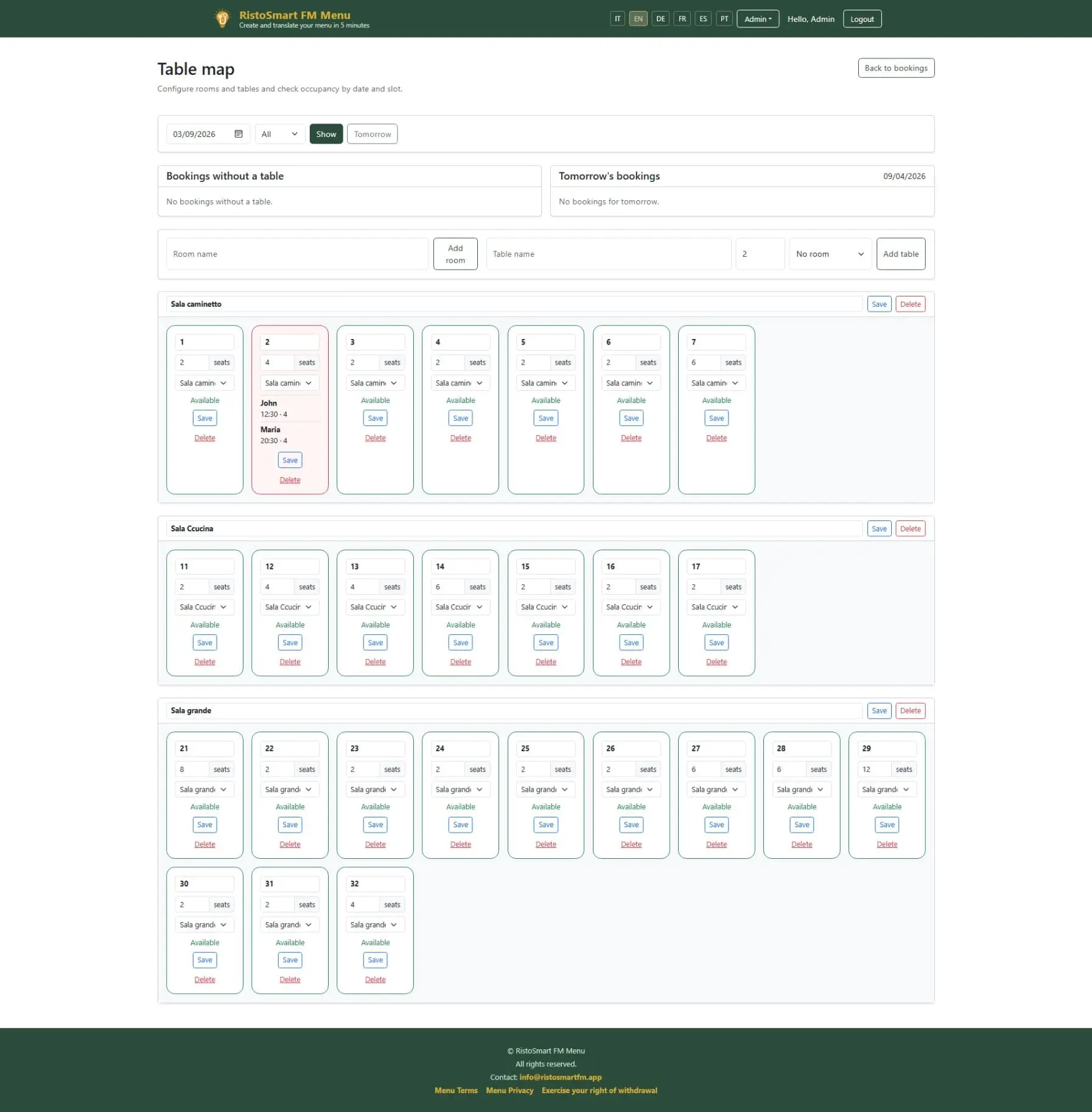Click the new table seats number field

[760, 254]
